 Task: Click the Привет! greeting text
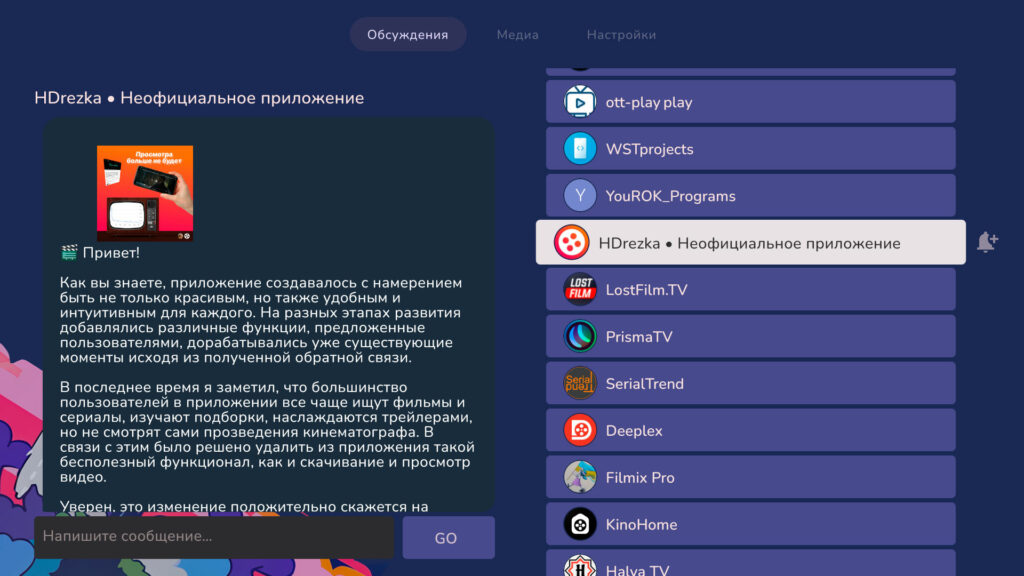coord(111,253)
